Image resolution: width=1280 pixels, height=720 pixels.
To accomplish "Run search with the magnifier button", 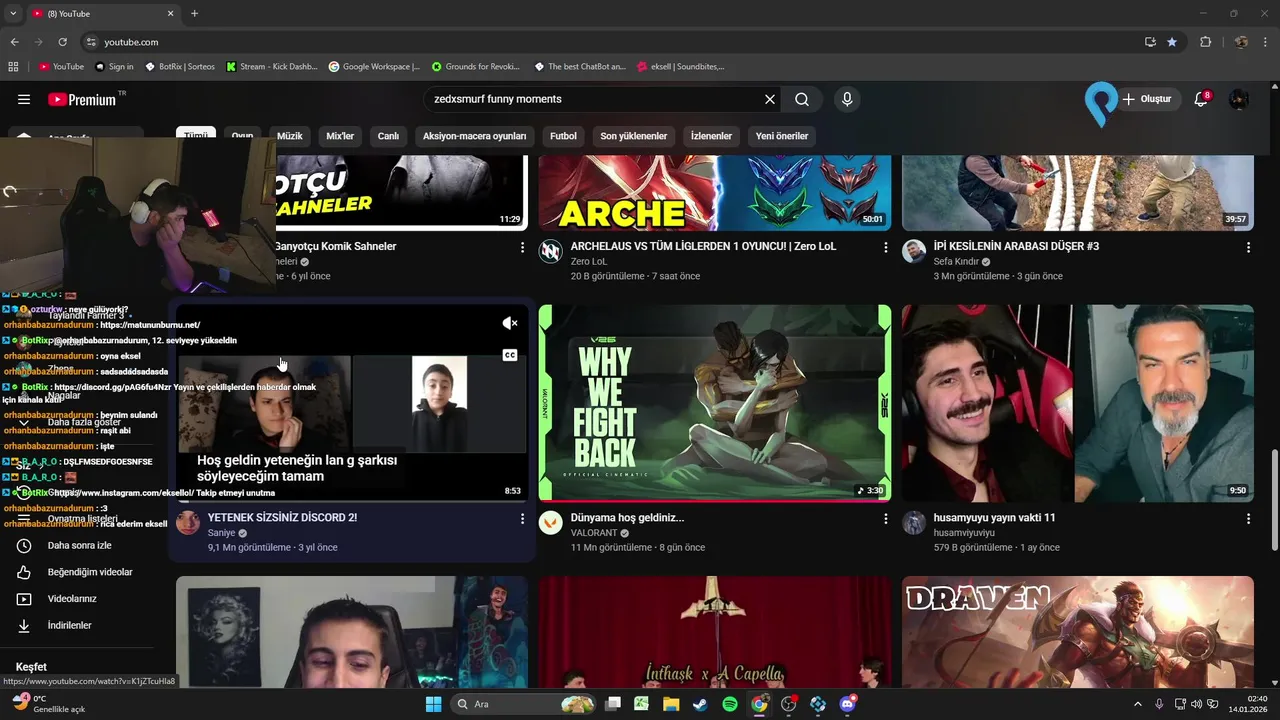I will (x=802, y=99).
